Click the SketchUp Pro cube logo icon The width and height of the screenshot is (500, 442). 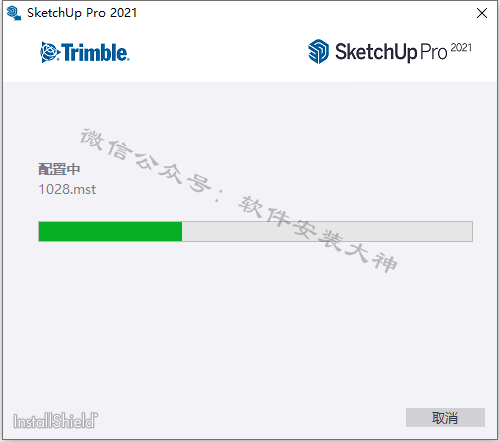(x=318, y=52)
